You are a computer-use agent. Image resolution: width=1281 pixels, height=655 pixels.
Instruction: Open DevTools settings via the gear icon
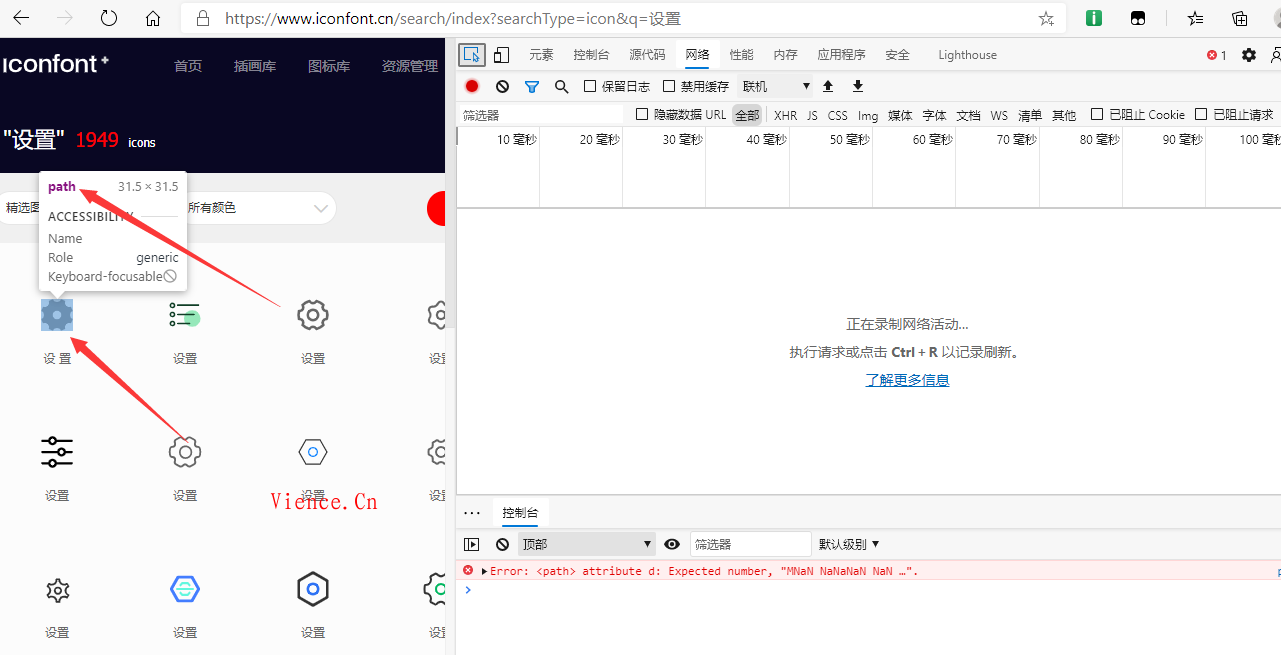pos(1248,55)
